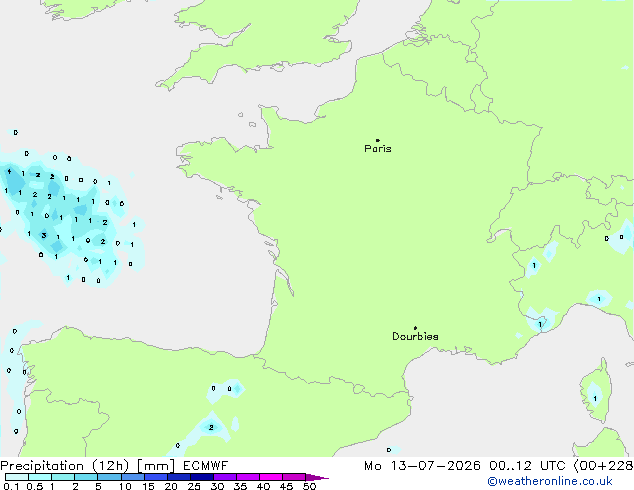This screenshot has height=490, width=634.
Task: Click the 30 mm purple legend swatch
Action: pos(225,477)
